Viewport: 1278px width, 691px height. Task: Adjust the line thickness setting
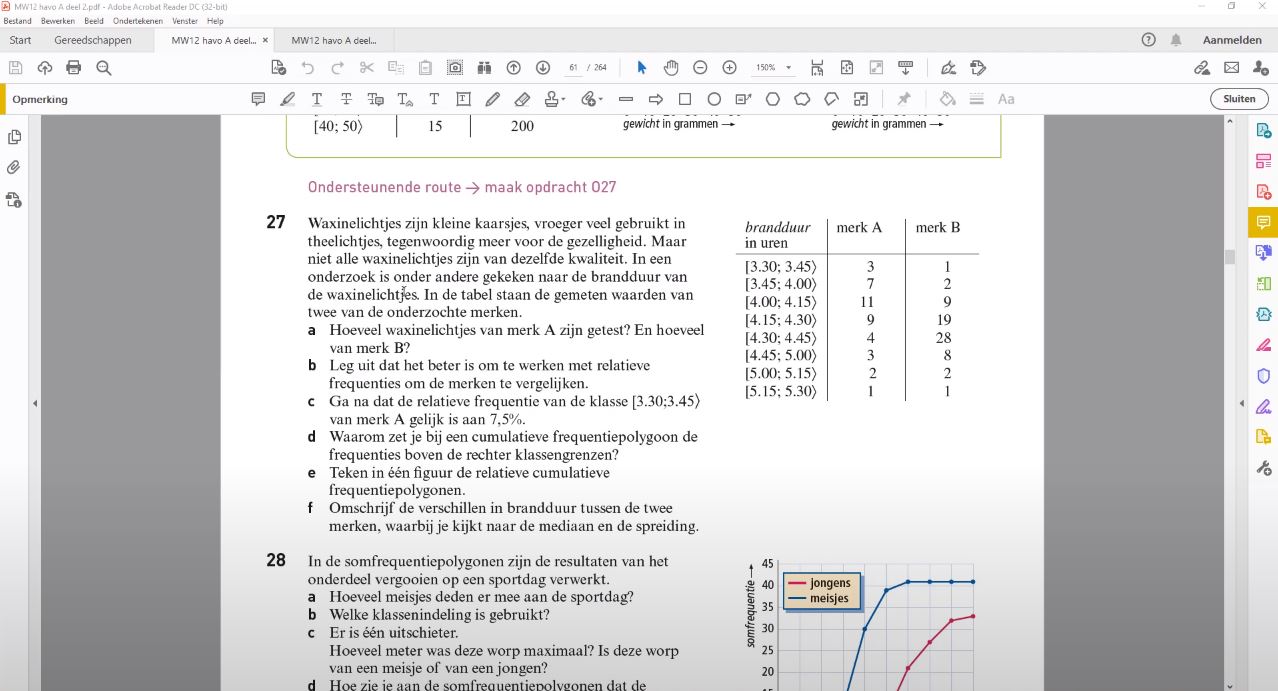pyautogui.click(x=977, y=99)
